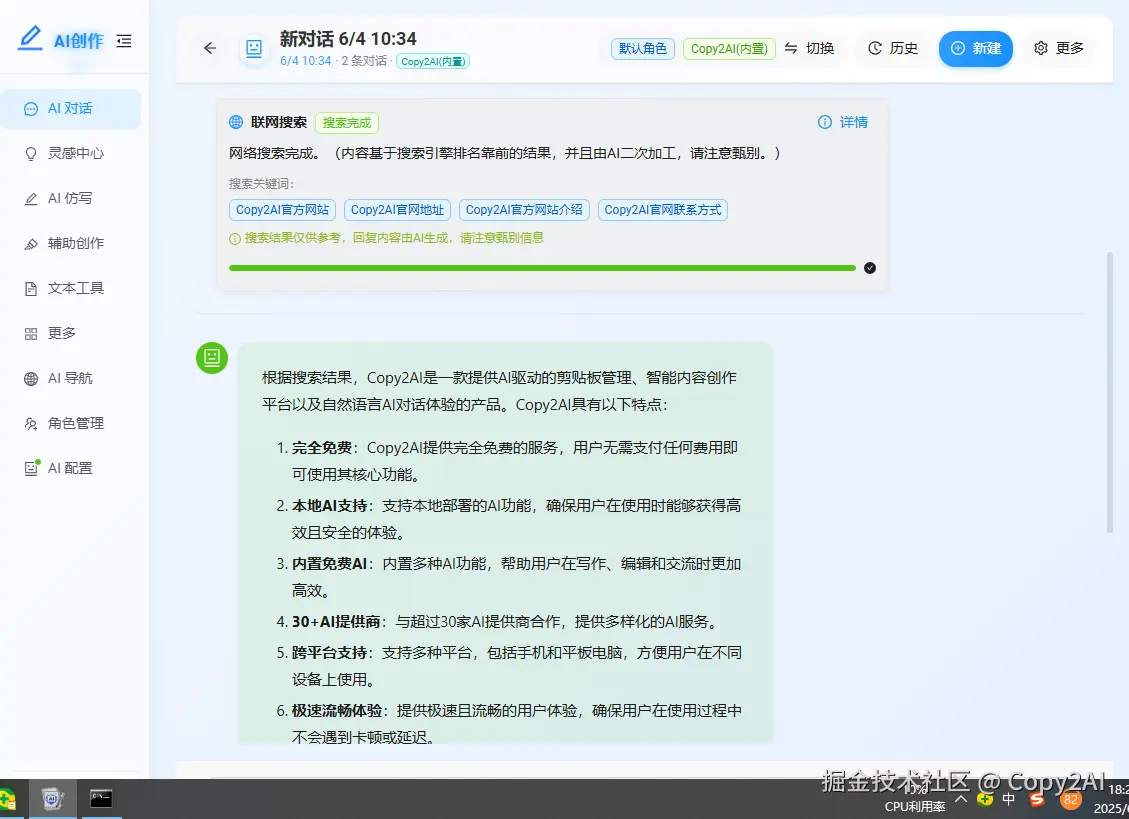Image resolution: width=1129 pixels, height=819 pixels.
Task: Click the AI 导航 globe icon
Action: pos(31,379)
